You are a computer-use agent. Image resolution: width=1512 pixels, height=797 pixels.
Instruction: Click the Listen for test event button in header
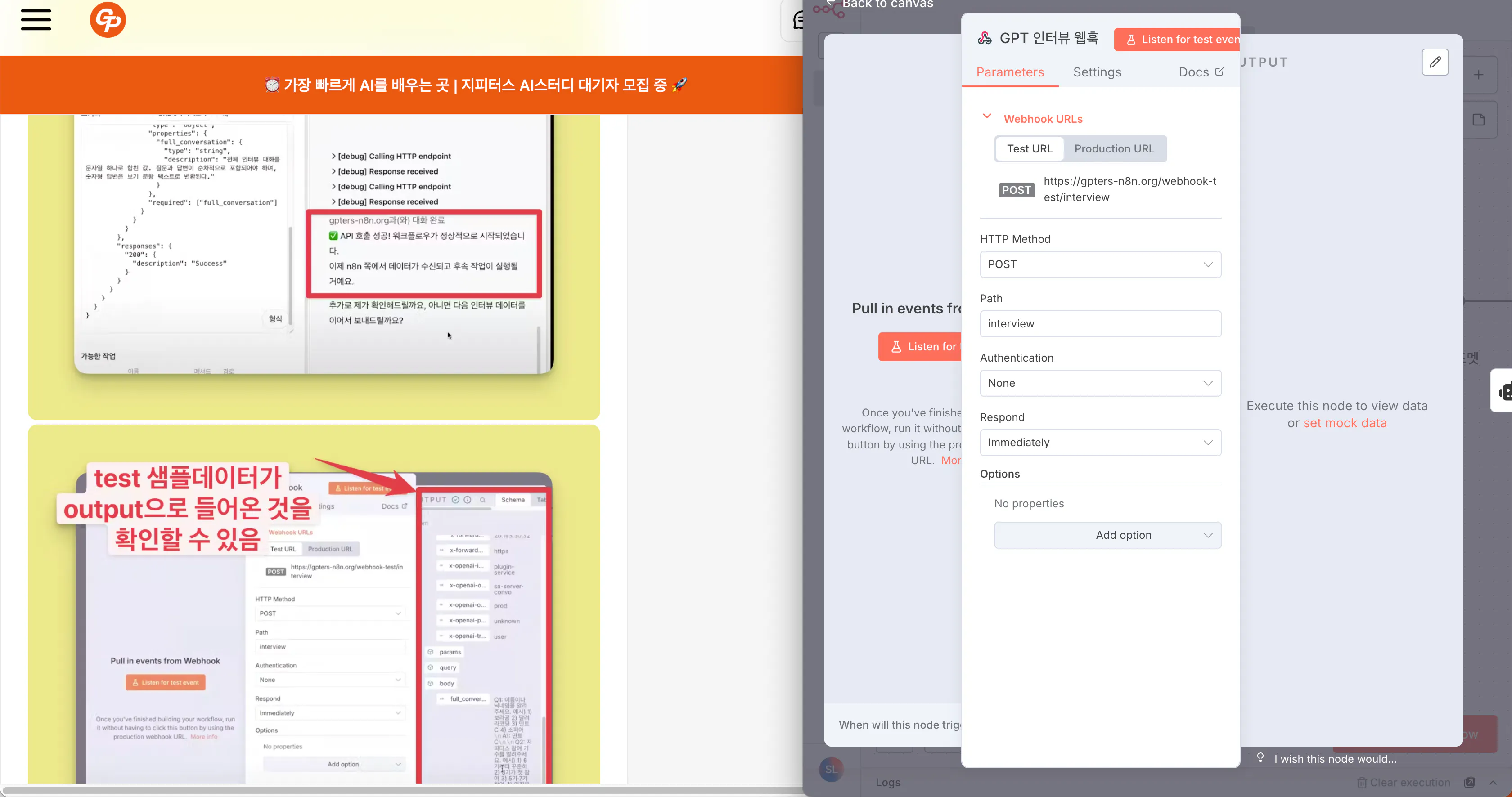coord(1177,39)
